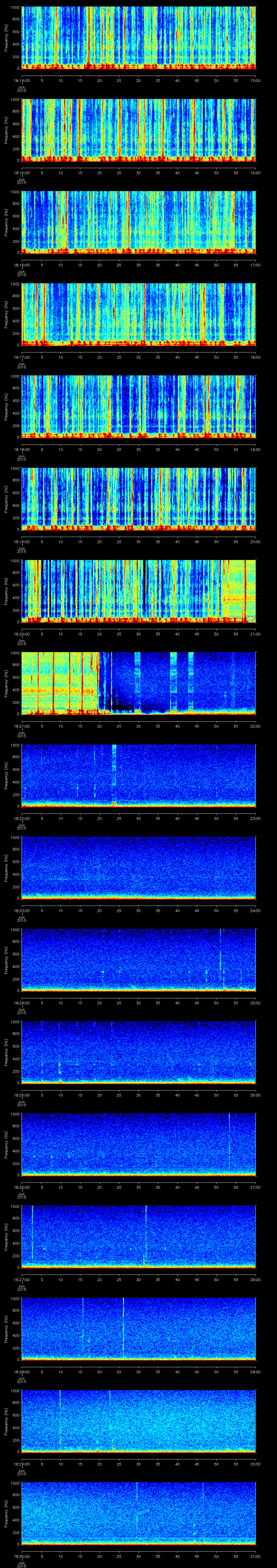Click the spectrogram panel starting at 18:25:00
Viewport: 277px width, 1568px height.
[139, 1052]
